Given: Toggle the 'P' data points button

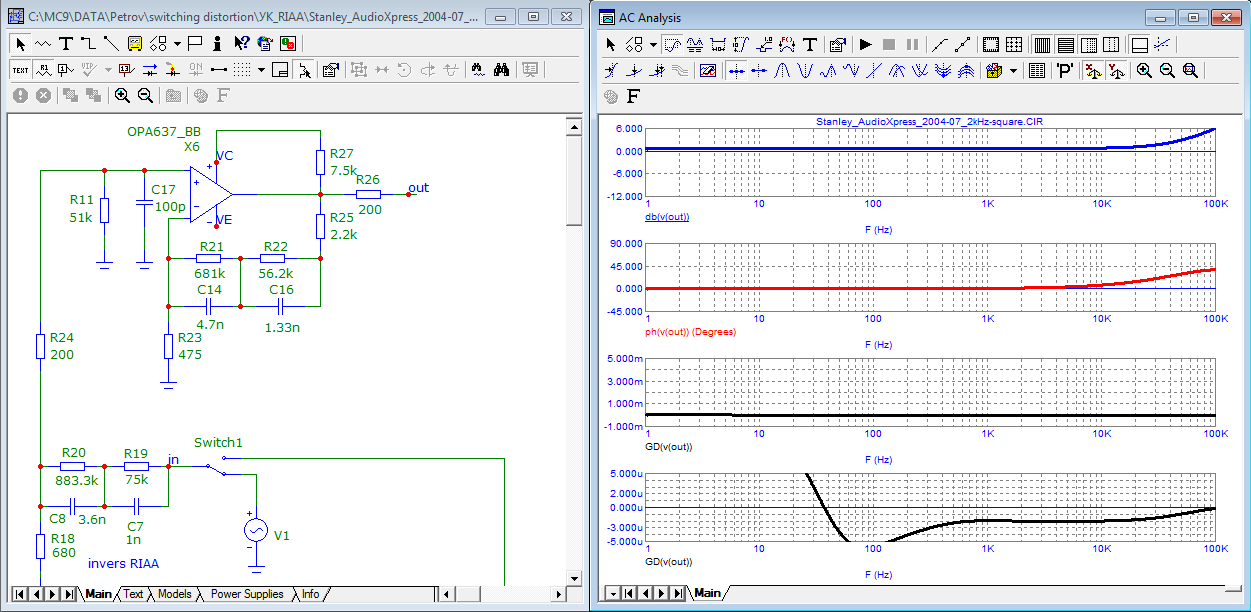Looking at the screenshot, I should 1065,70.
